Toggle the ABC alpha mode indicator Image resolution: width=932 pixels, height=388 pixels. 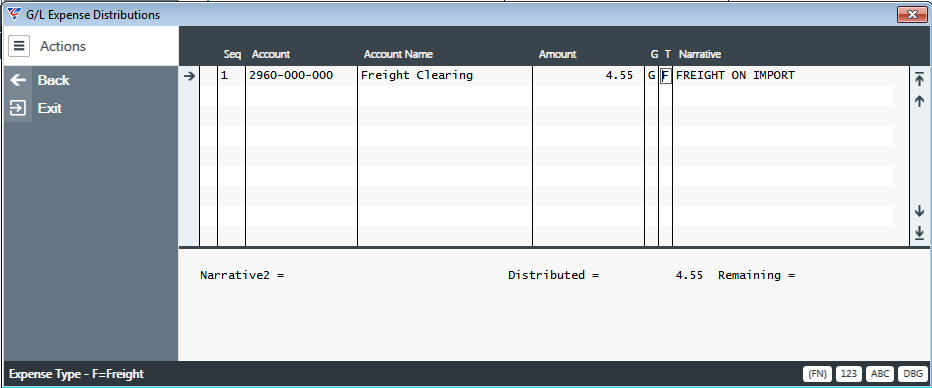[x=880, y=374]
